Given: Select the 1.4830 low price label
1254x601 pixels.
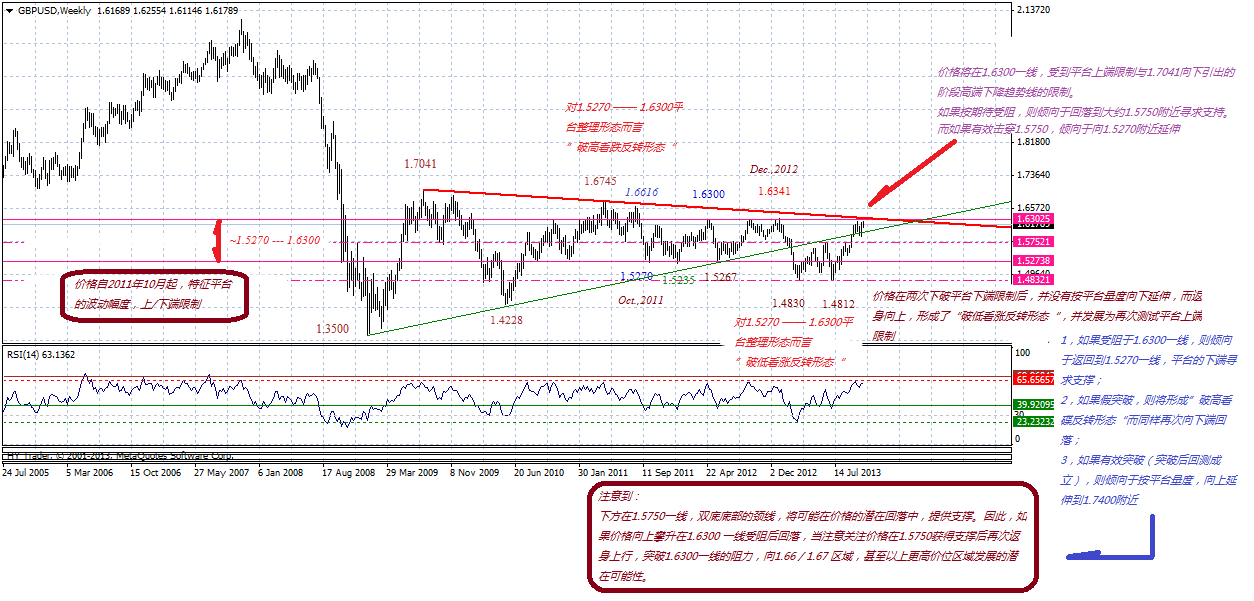Looking at the screenshot, I should click(789, 303).
